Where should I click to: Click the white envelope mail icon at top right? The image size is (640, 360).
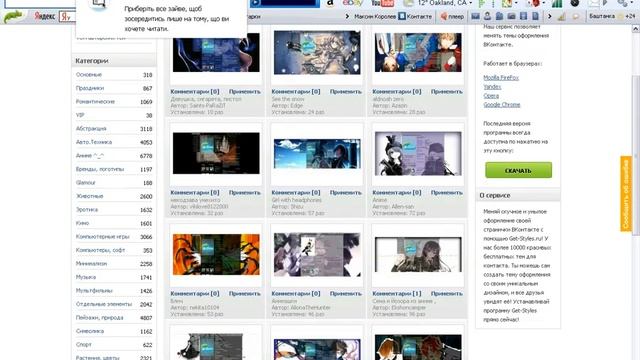594,3
